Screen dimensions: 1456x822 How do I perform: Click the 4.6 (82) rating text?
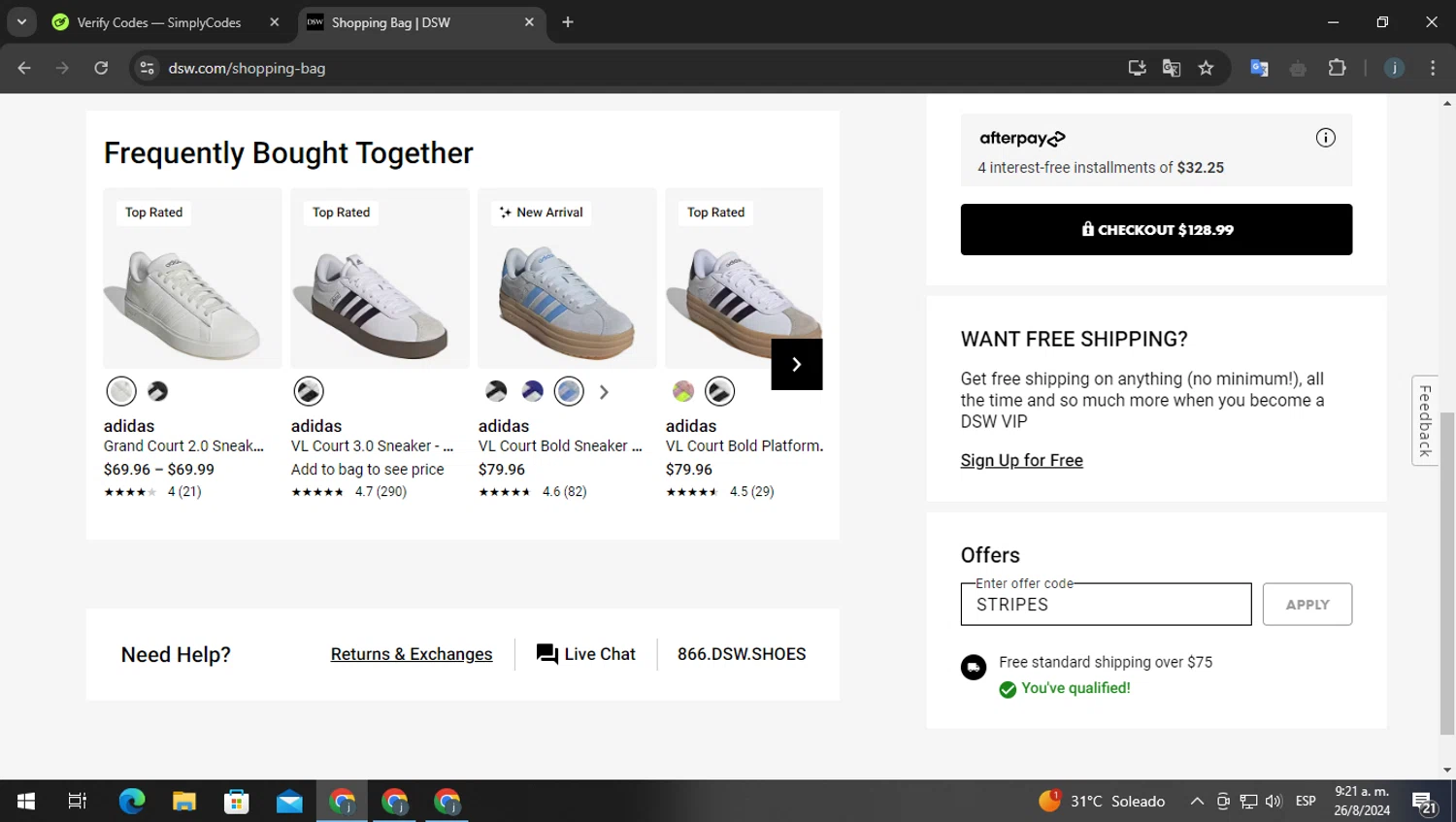[564, 492]
